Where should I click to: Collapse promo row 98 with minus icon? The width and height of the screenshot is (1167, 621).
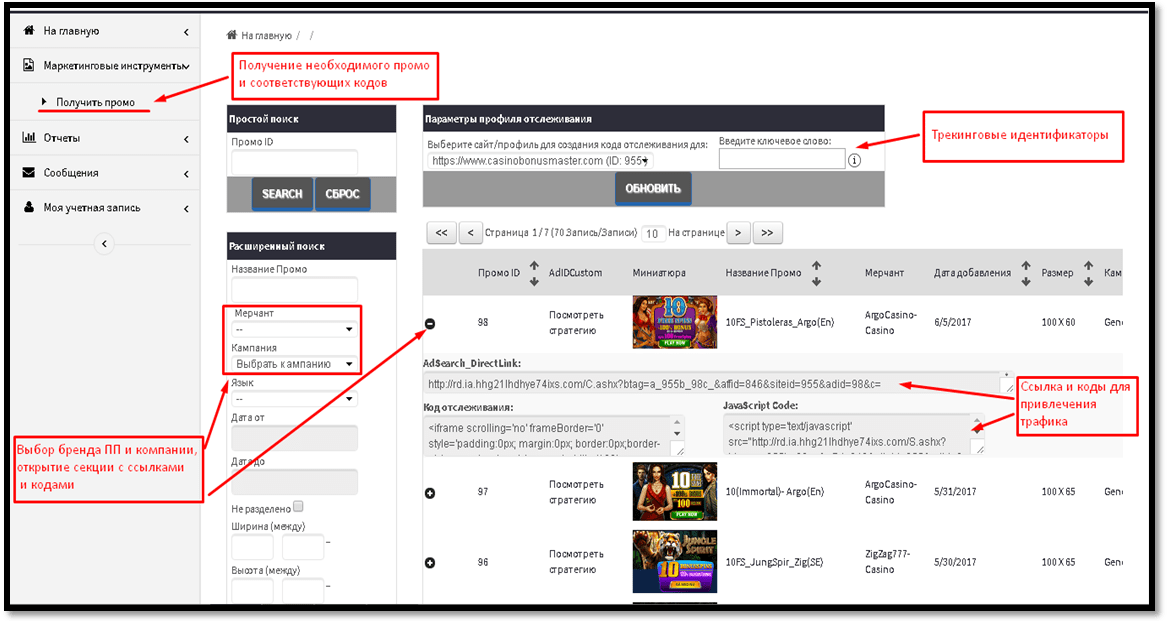[430, 323]
